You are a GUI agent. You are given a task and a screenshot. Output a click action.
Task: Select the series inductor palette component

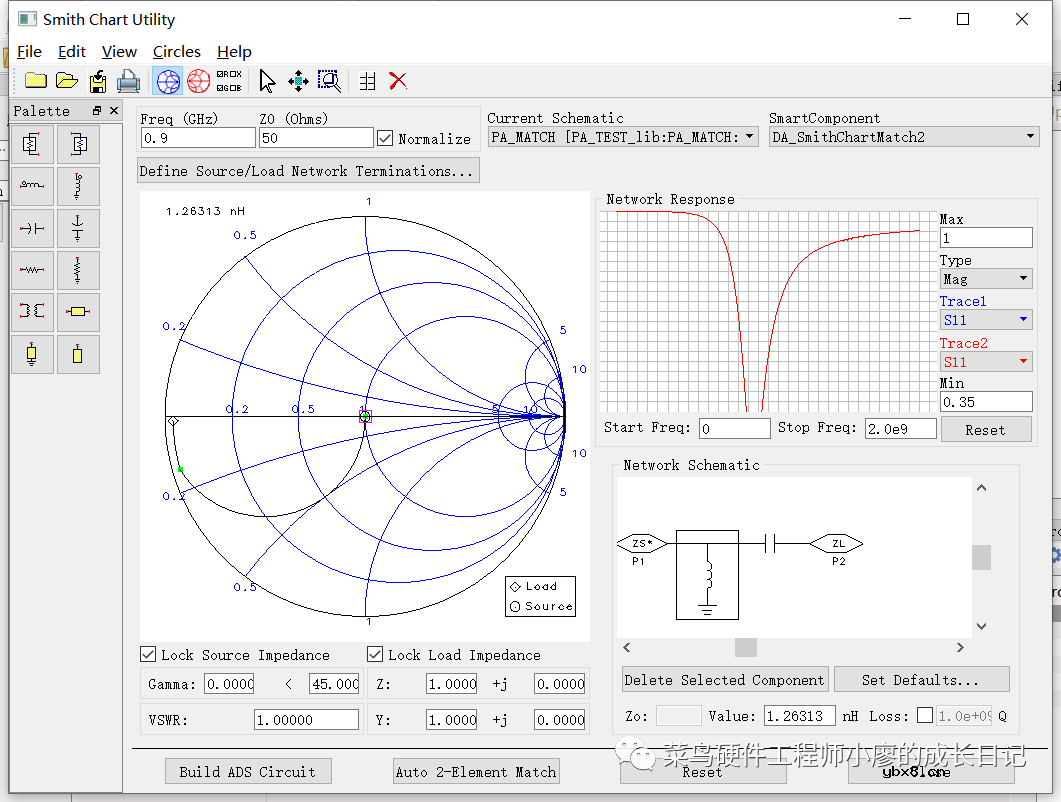(x=32, y=186)
